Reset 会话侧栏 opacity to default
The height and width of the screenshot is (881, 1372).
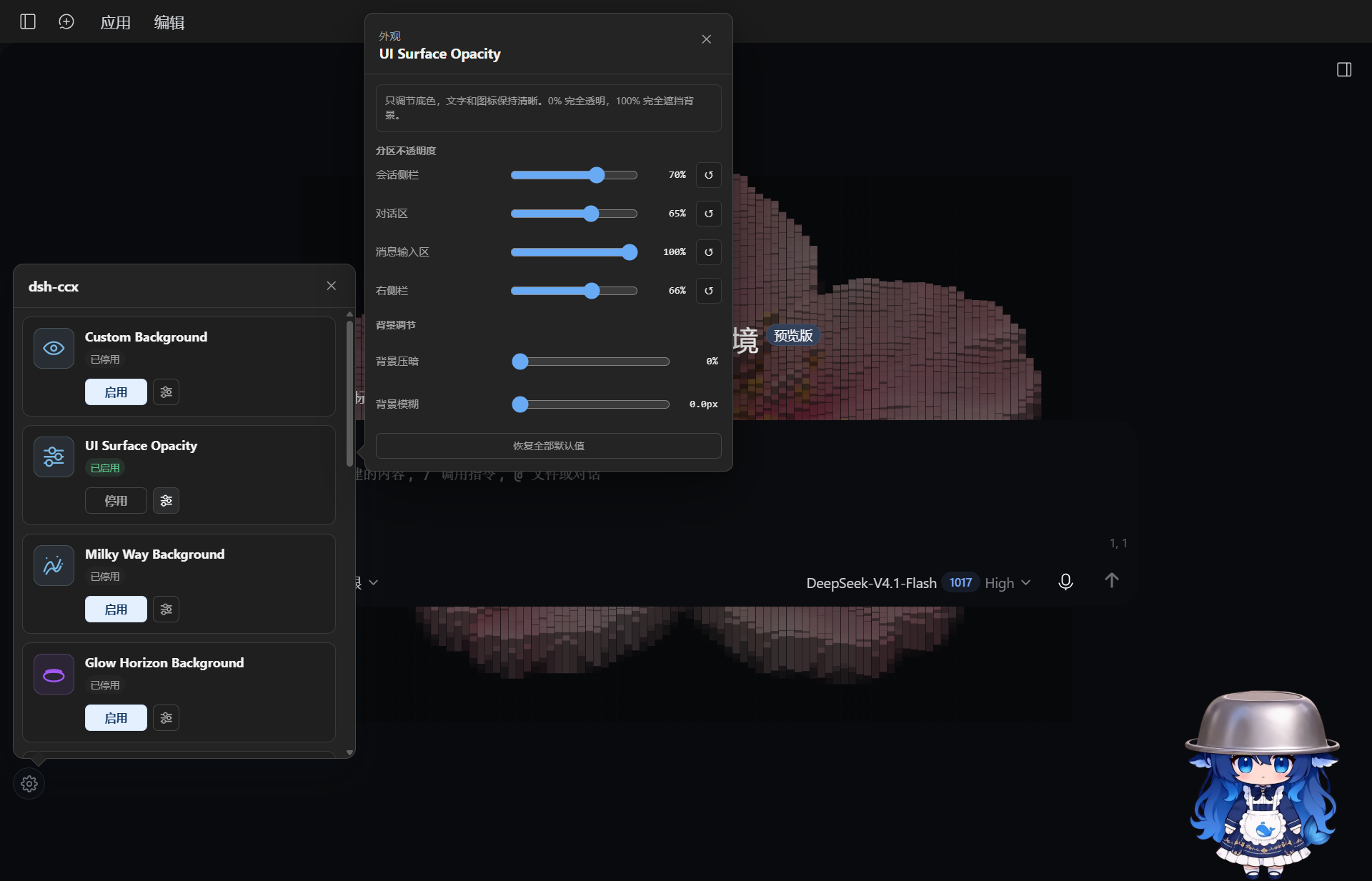(709, 175)
